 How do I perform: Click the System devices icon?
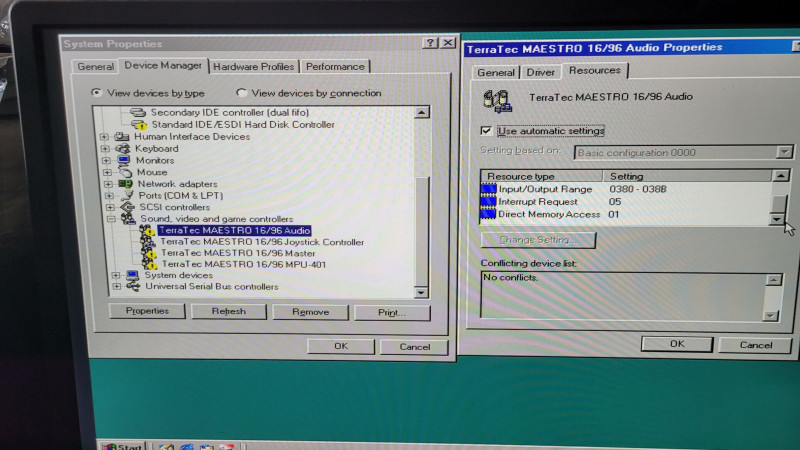[x=133, y=276]
